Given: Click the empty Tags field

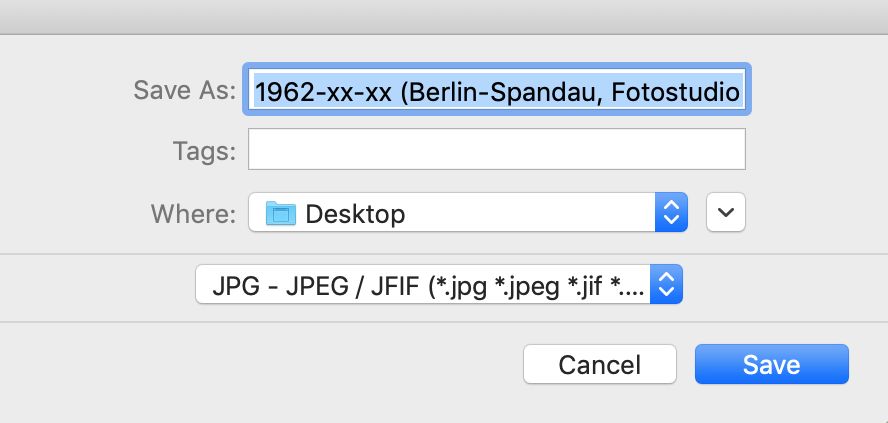Looking at the screenshot, I should (496, 151).
